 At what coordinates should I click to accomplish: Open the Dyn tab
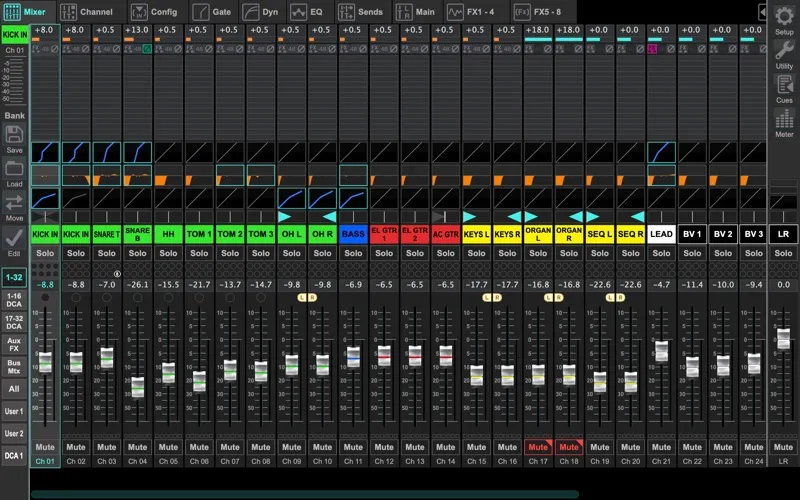[x=260, y=11]
